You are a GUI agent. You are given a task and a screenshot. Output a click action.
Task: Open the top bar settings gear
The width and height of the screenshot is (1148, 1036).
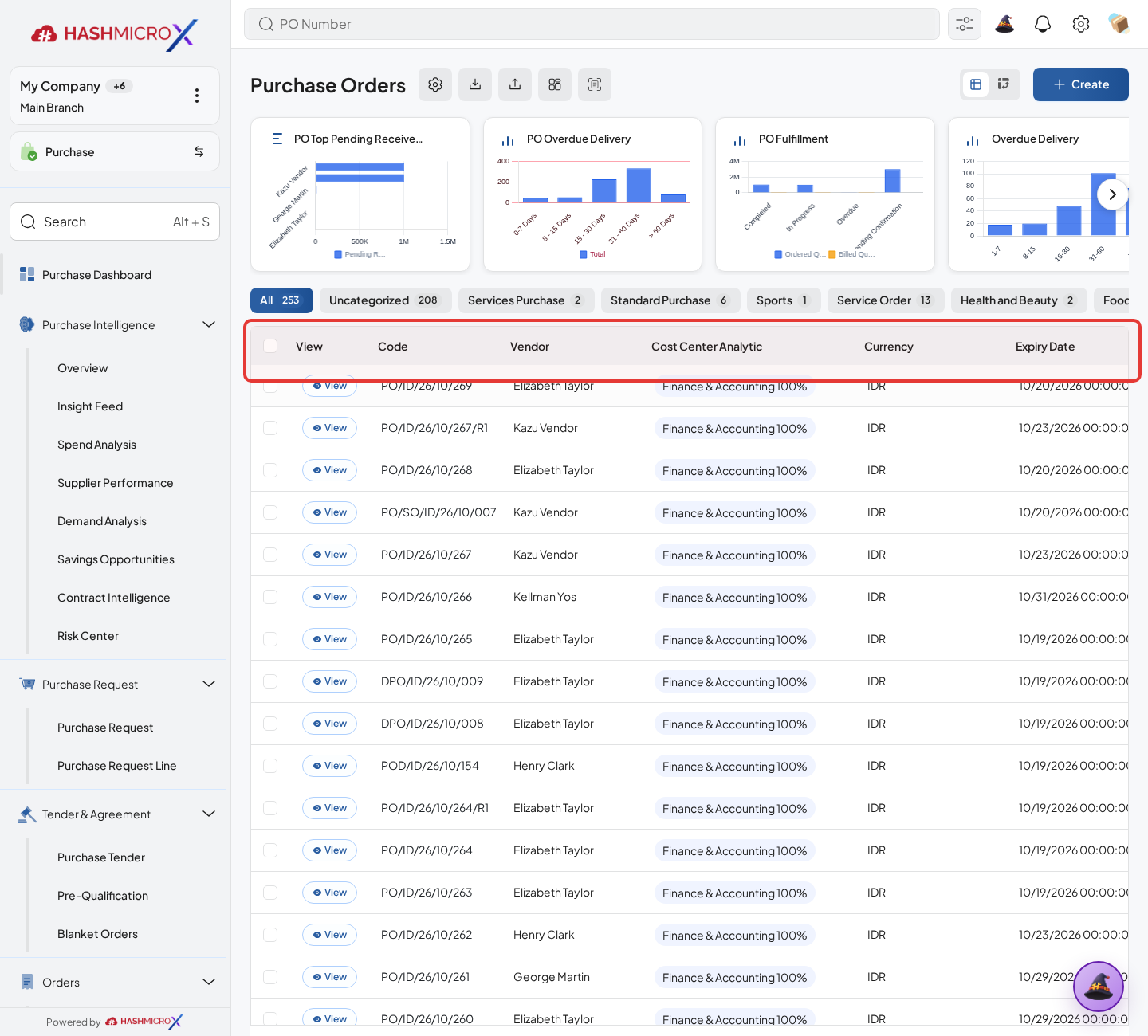[1081, 24]
